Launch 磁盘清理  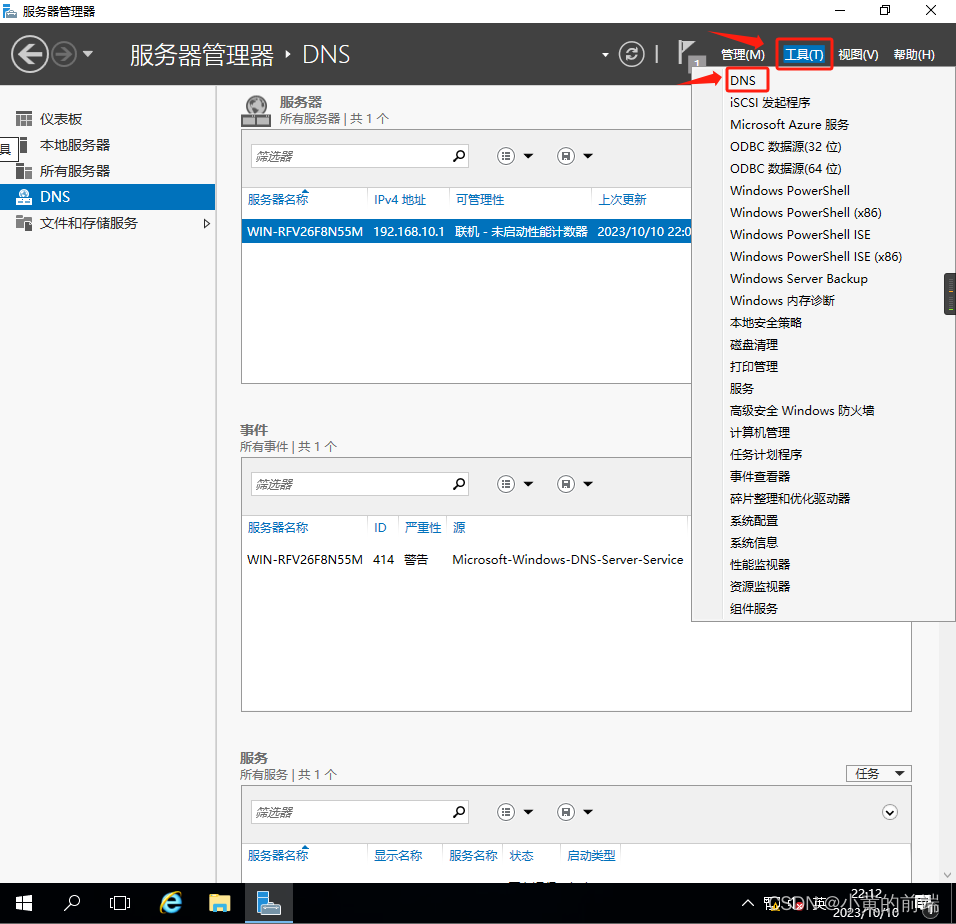(754, 344)
